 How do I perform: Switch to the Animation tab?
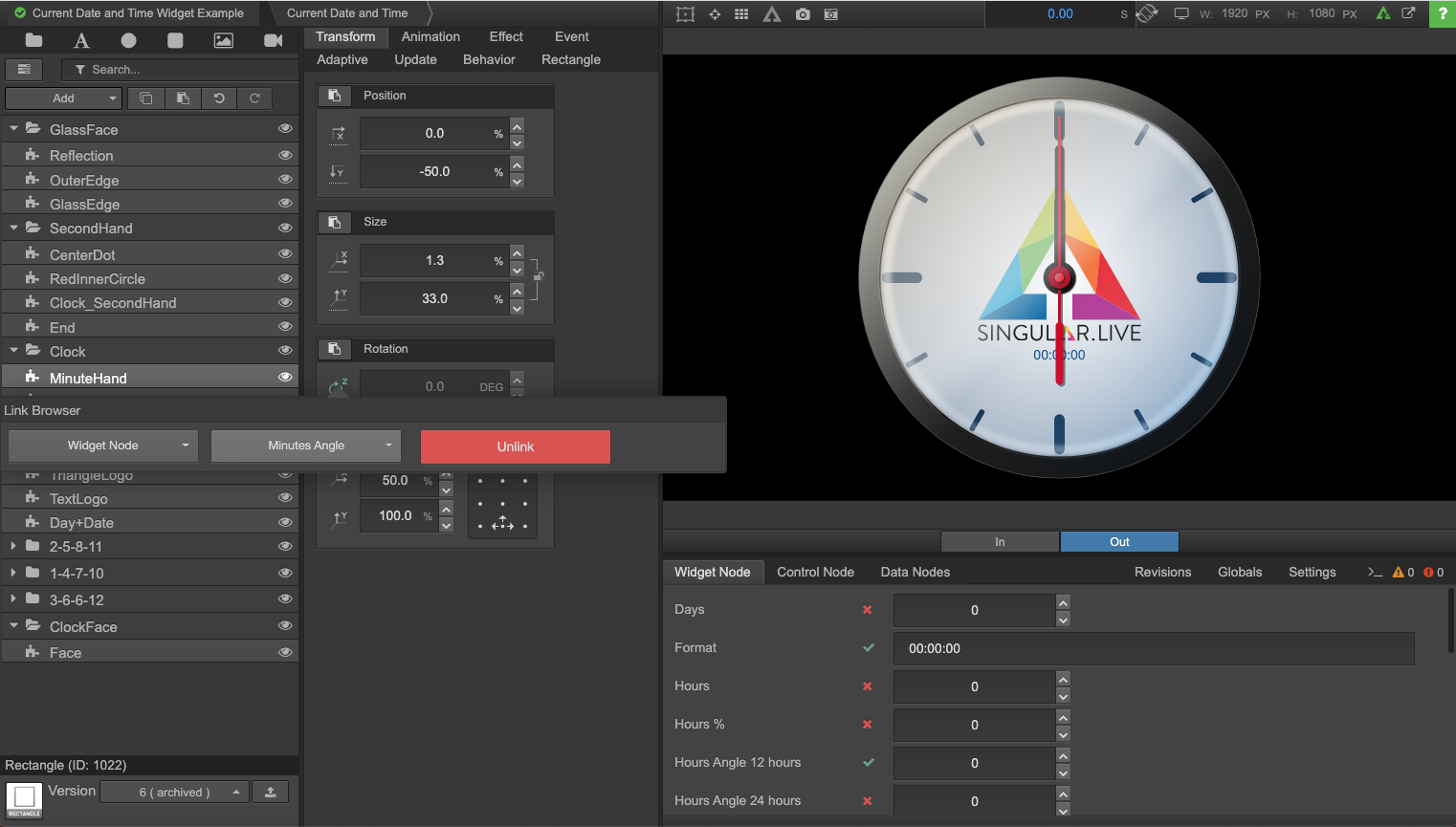[x=430, y=36]
